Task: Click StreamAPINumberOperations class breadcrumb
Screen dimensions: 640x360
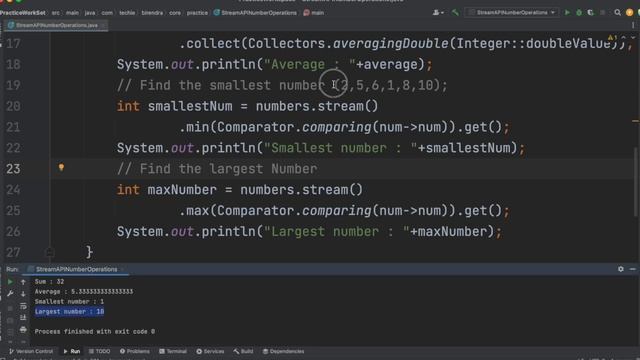Action: tap(255, 13)
